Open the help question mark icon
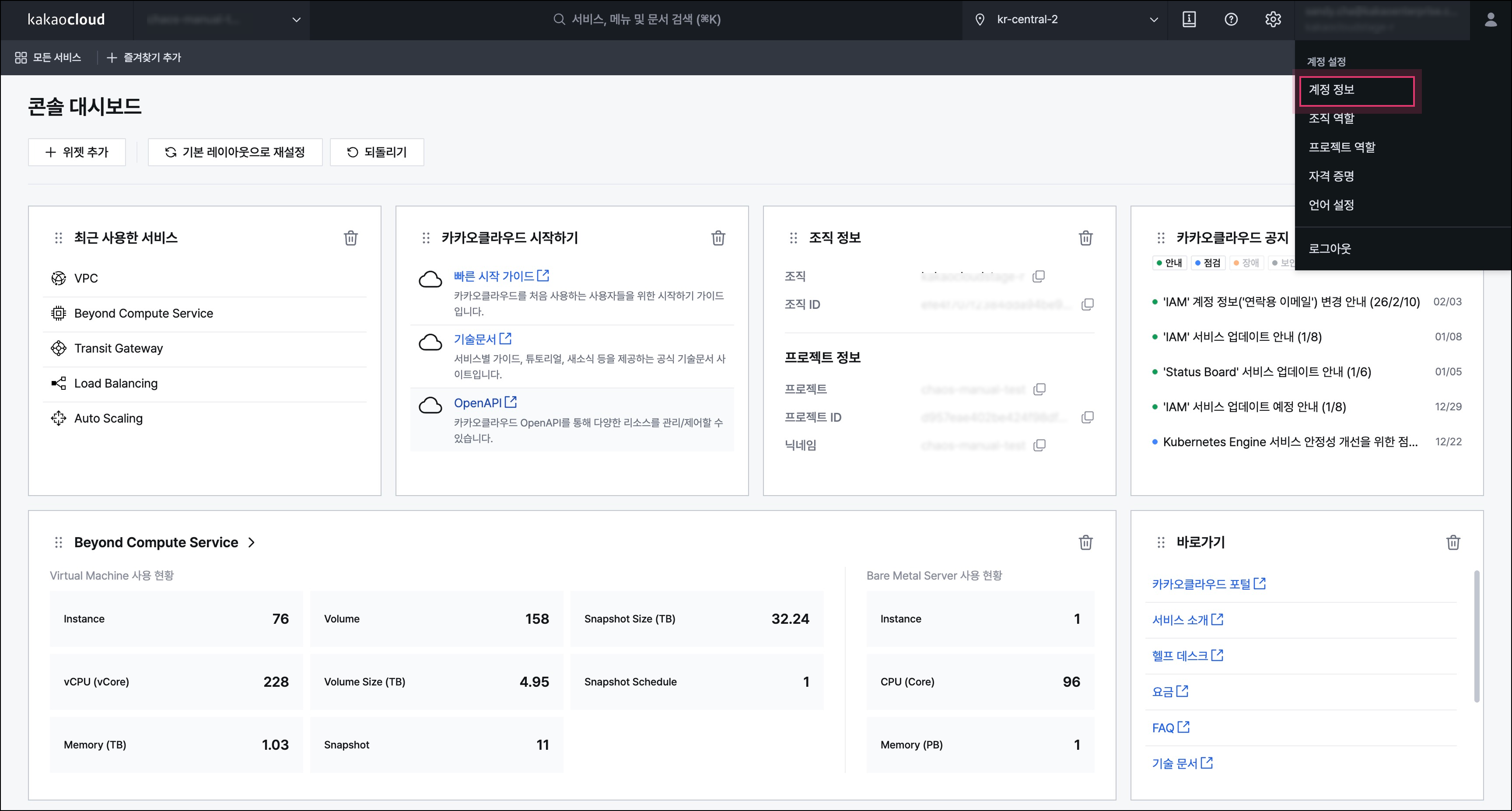The image size is (1512, 811). click(1231, 19)
